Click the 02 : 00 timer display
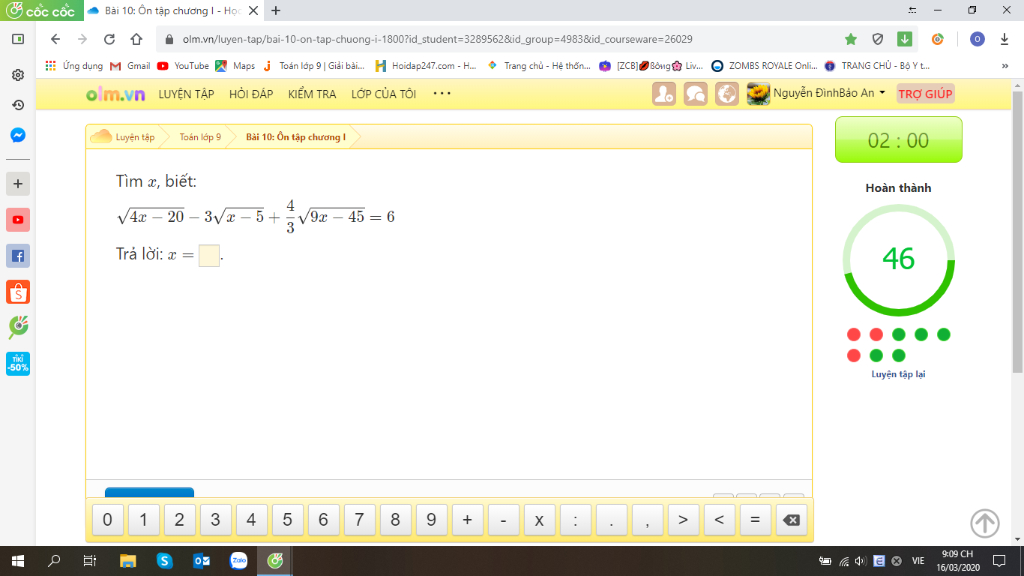1024x576 pixels. pyautogui.click(x=898, y=140)
